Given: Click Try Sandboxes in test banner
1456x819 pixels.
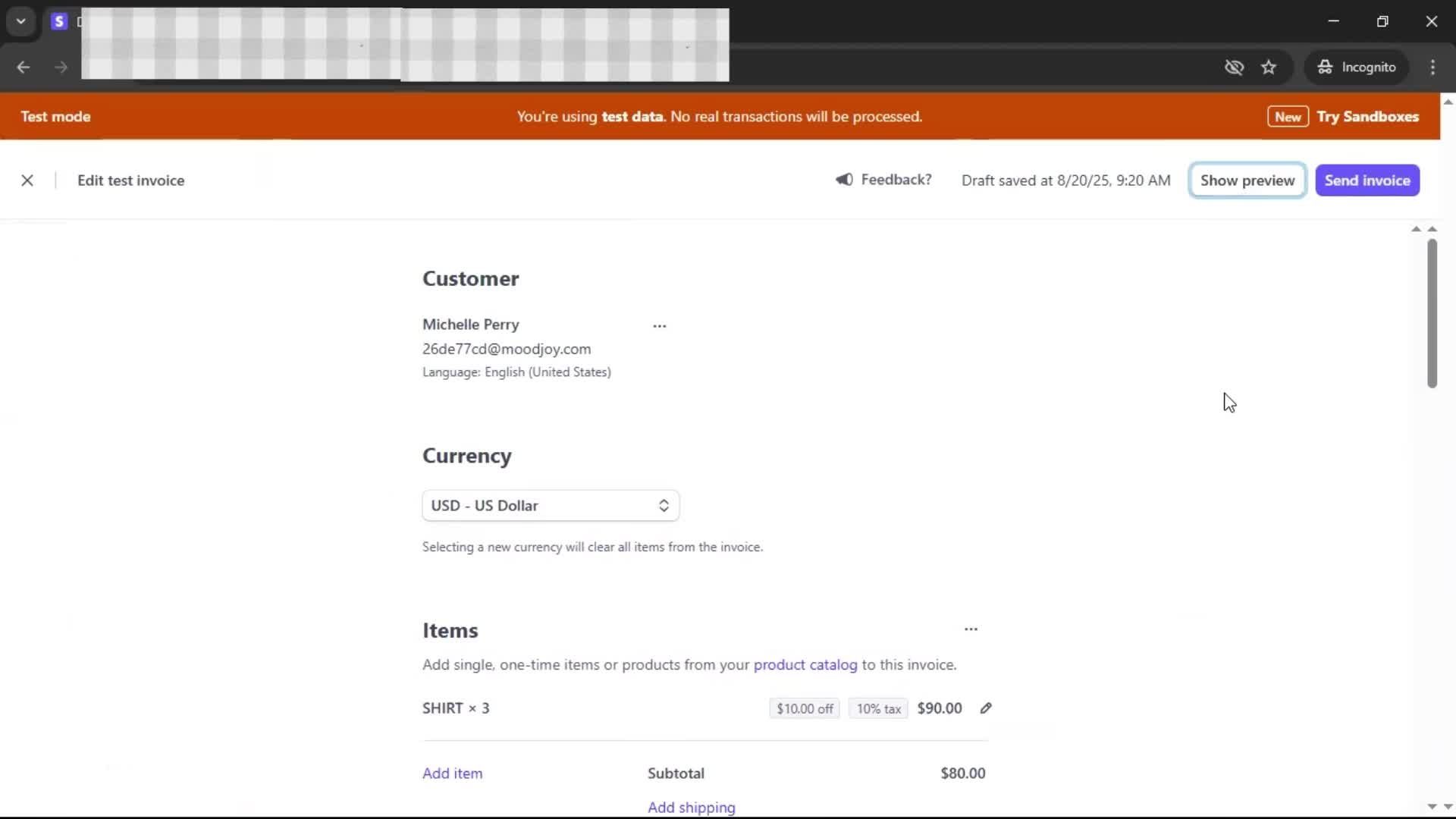Looking at the screenshot, I should pos(1367,117).
